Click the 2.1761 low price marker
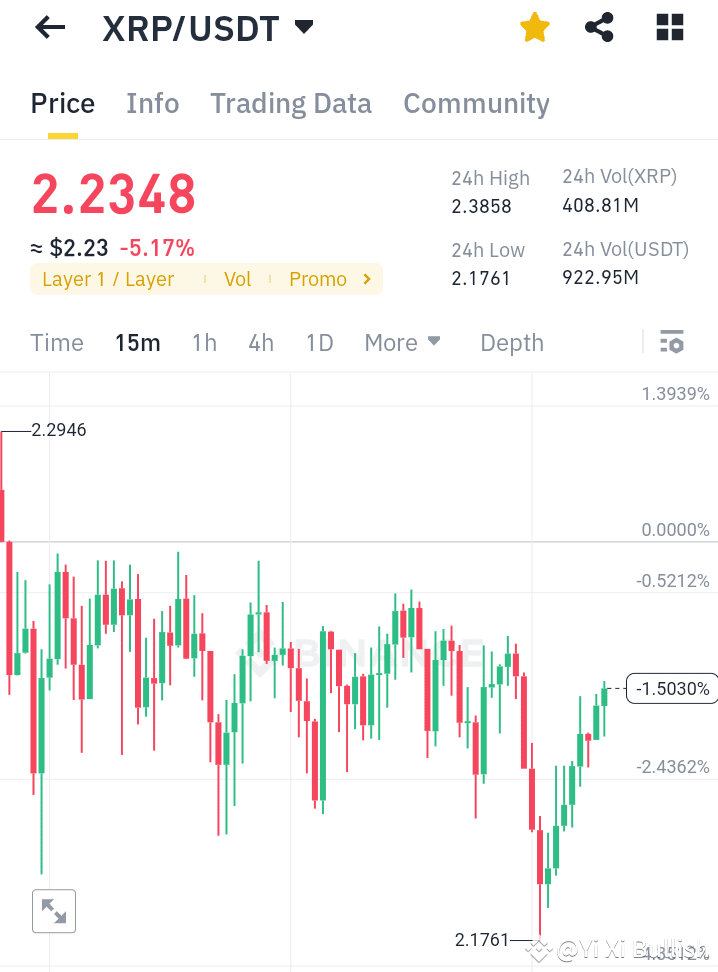This screenshot has height=972, width=718. tap(481, 940)
